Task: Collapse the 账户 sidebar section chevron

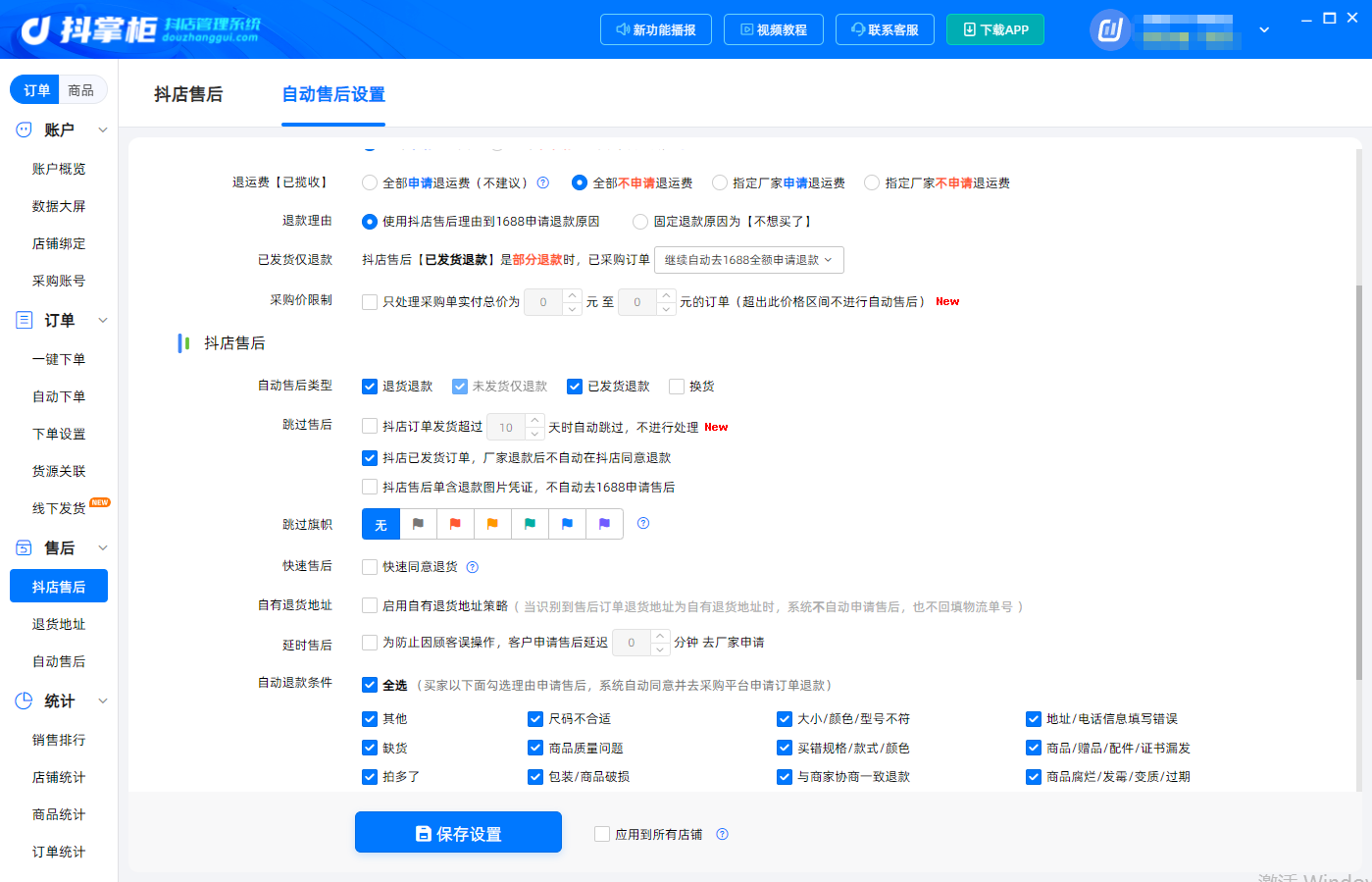Action: coord(103,130)
